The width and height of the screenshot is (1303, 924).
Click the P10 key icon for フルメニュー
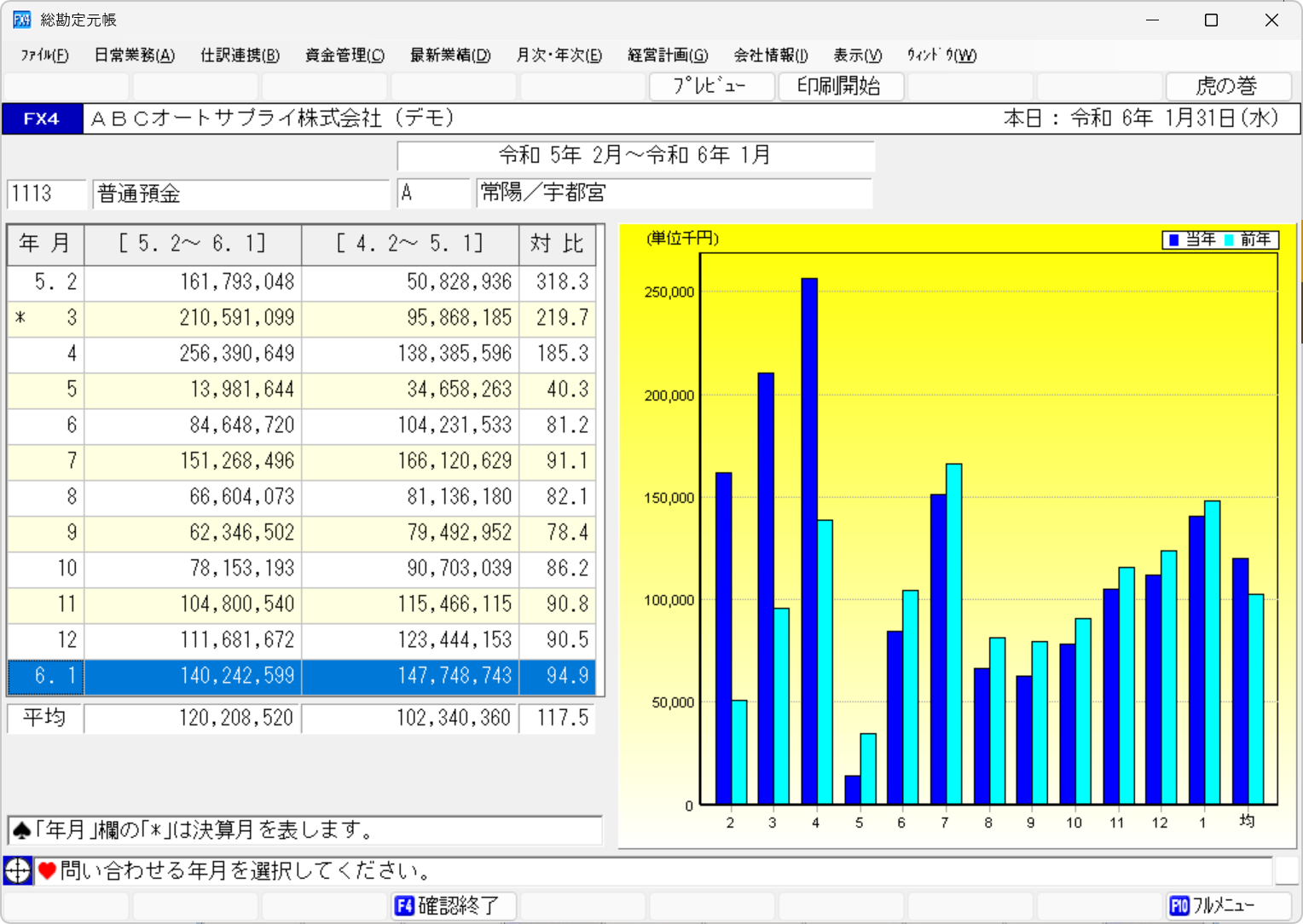point(1179,905)
